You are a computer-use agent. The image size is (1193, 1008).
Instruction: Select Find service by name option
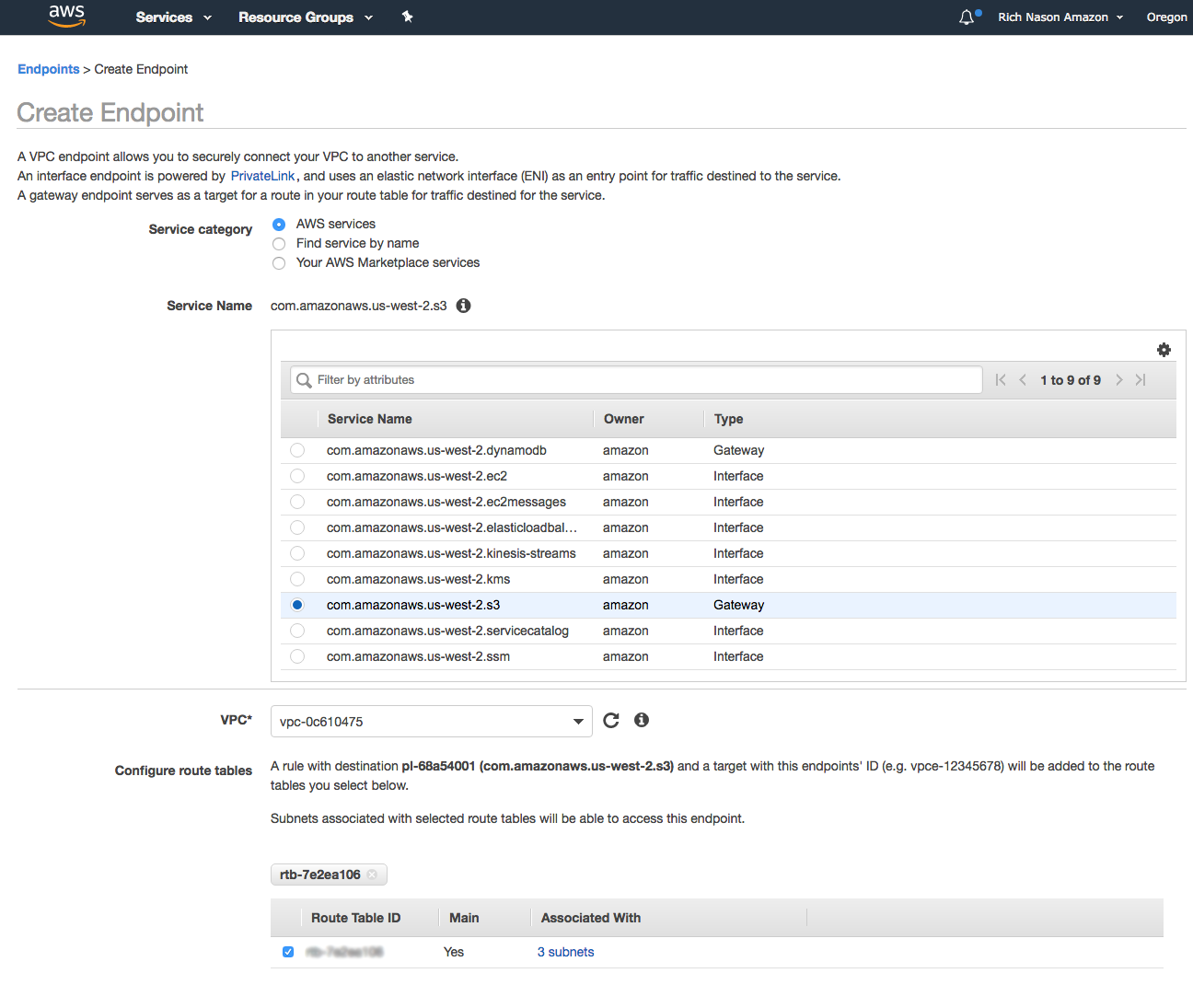pos(279,244)
